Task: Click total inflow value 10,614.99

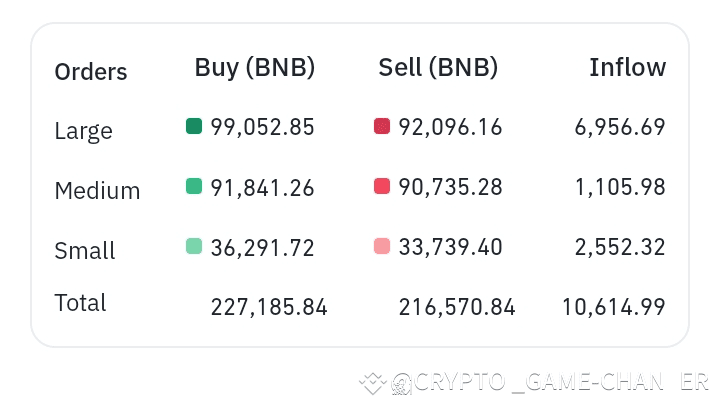Action: click(613, 307)
